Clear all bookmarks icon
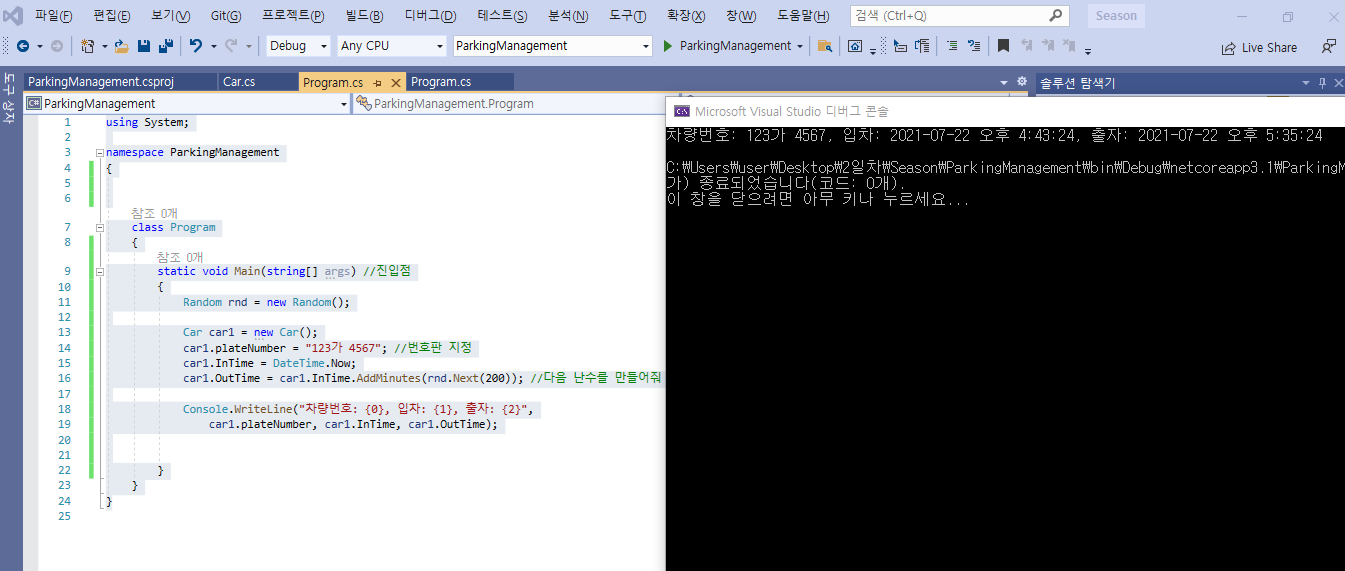Screen dimensions: 1345x571 (x=1069, y=46)
